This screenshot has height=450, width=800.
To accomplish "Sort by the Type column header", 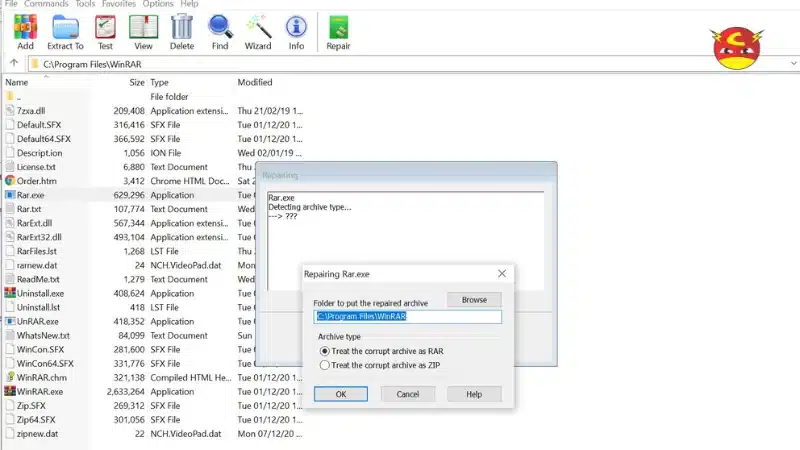I will tap(159, 82).
